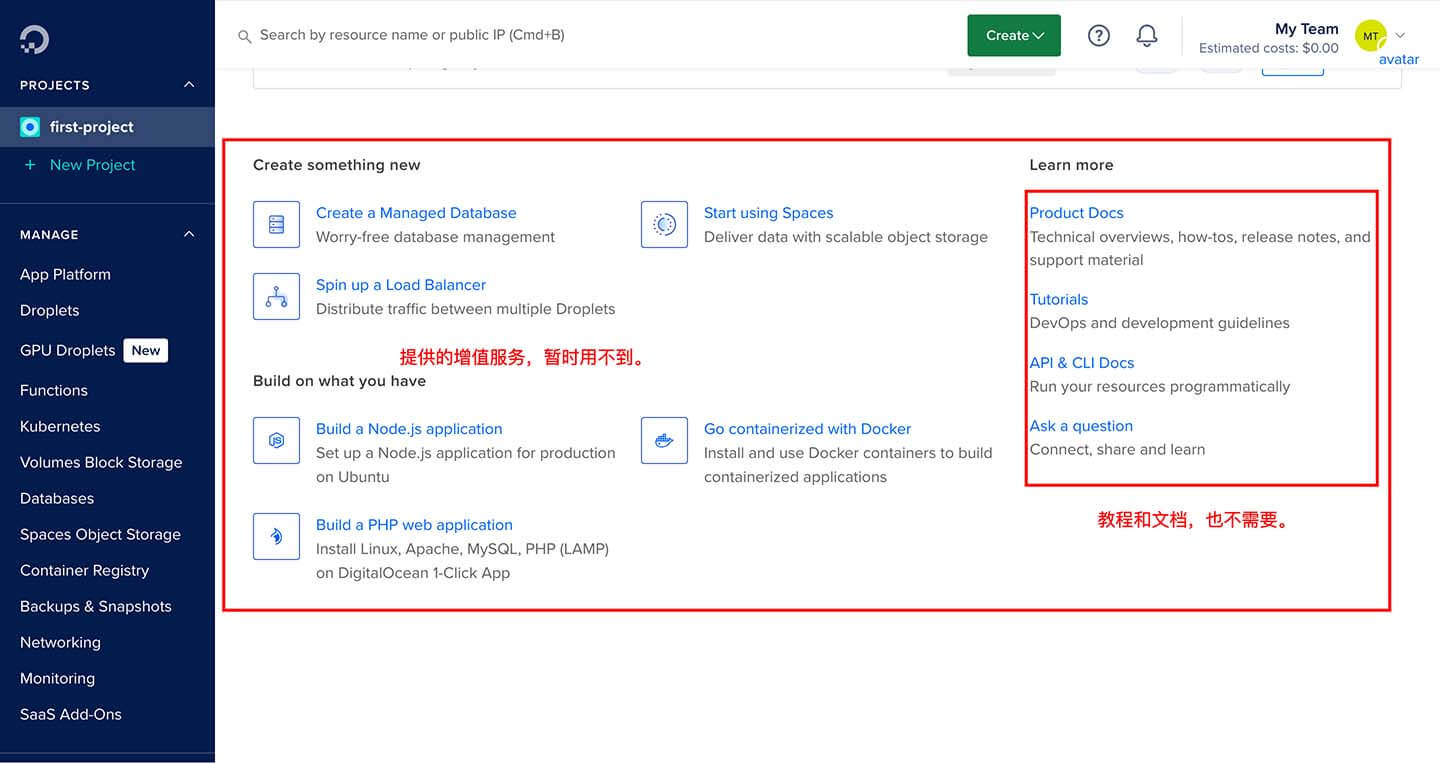Open the notifications bell icon
This screenshot has height=763, width=1440.
coord(1147,35)
